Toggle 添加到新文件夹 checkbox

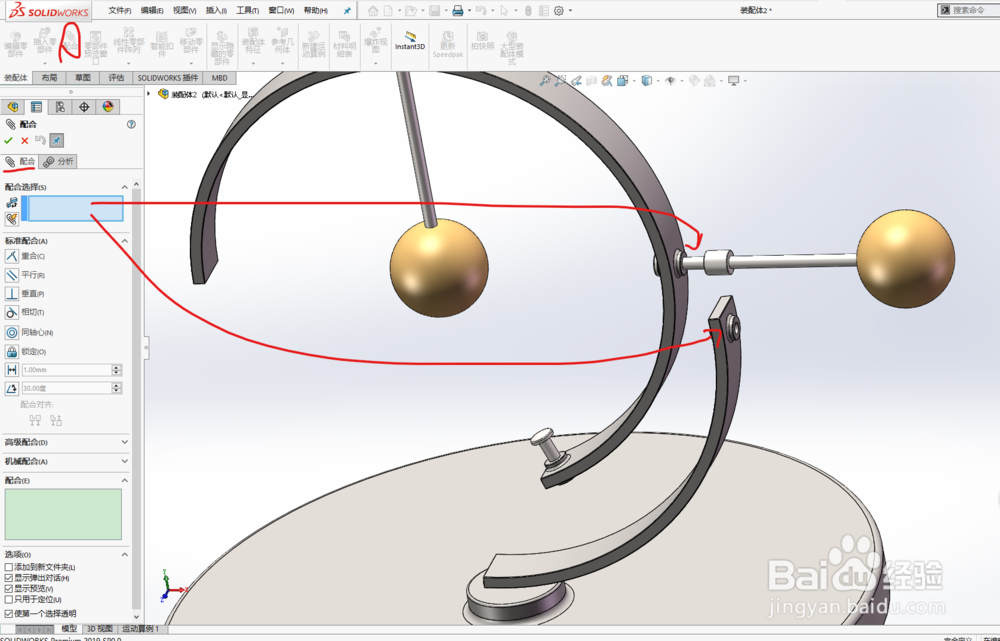(x=9, y=567)
